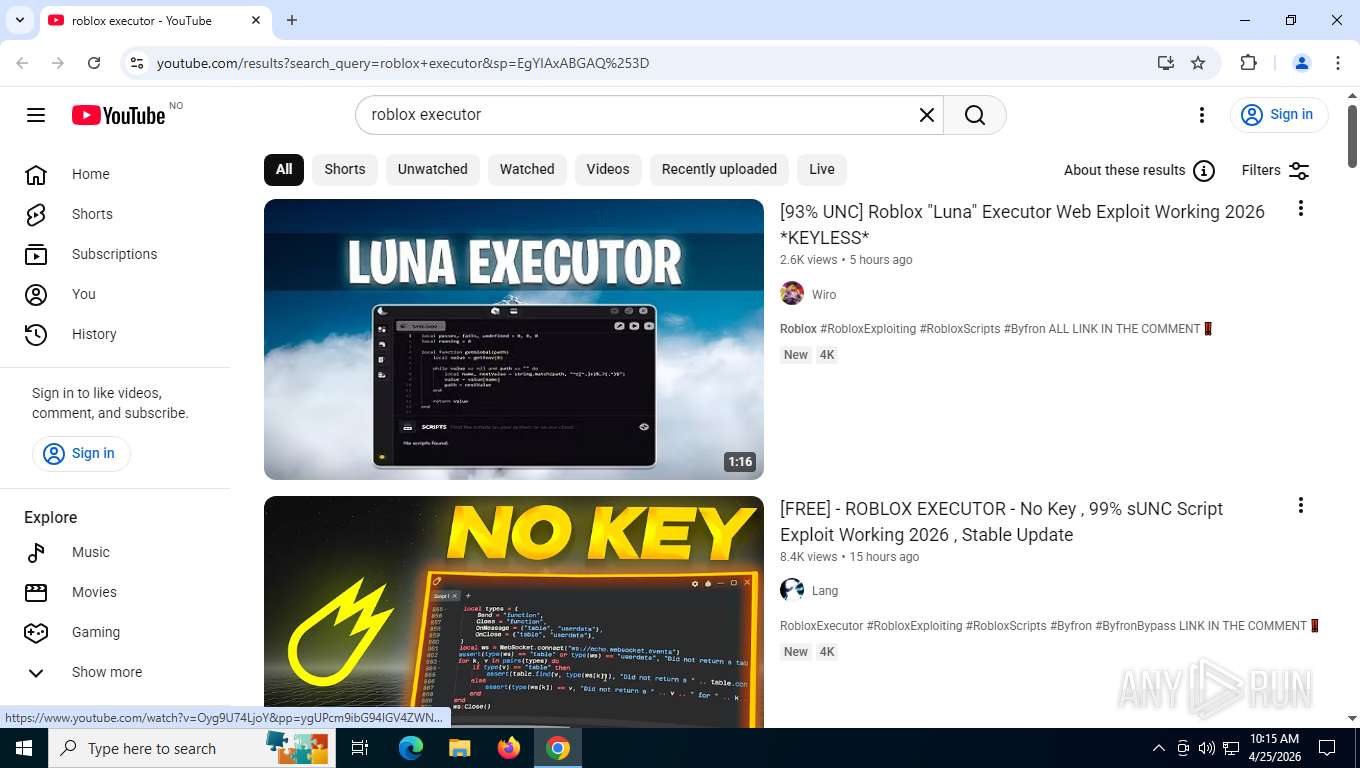Open the volume tray icon
Image resolution: width=1360 pixels, height=768 pixels.
pyautogui.click(x=1207, y=748)
